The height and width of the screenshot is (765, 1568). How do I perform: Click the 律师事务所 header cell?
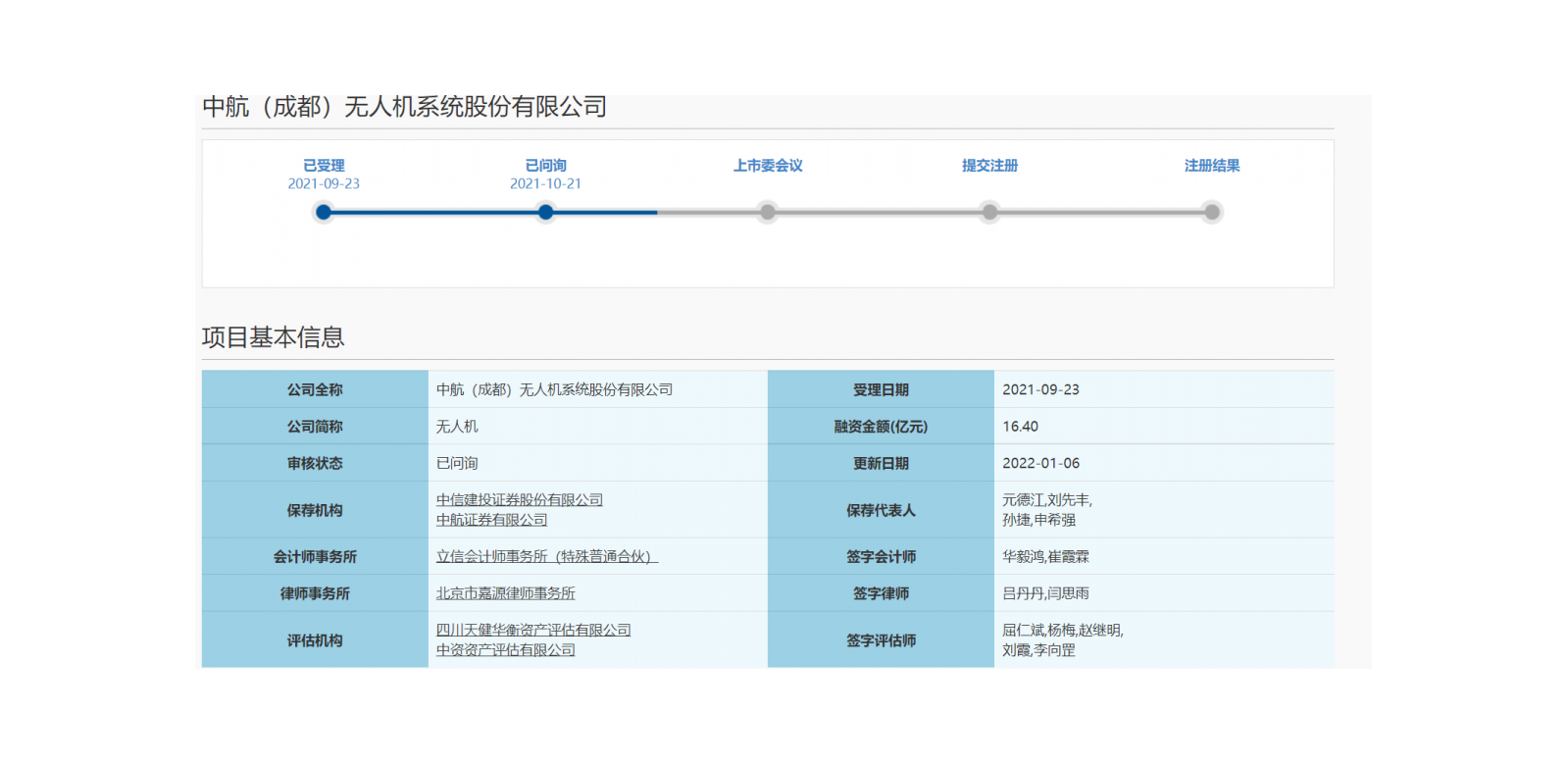click(315, 593)
